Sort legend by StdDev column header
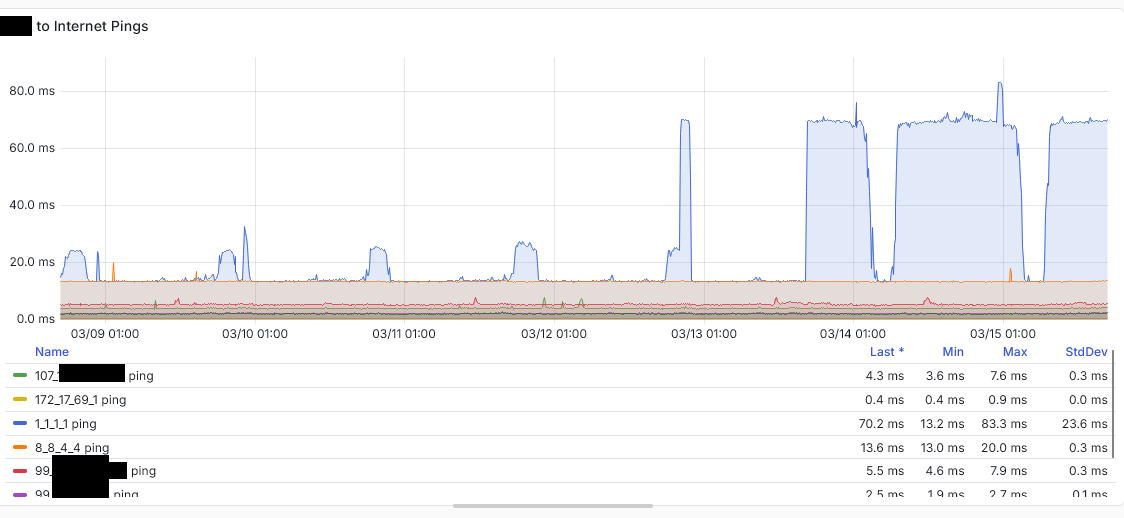The width and height of the screenshot is (1124, 518). coord(1086,352)
